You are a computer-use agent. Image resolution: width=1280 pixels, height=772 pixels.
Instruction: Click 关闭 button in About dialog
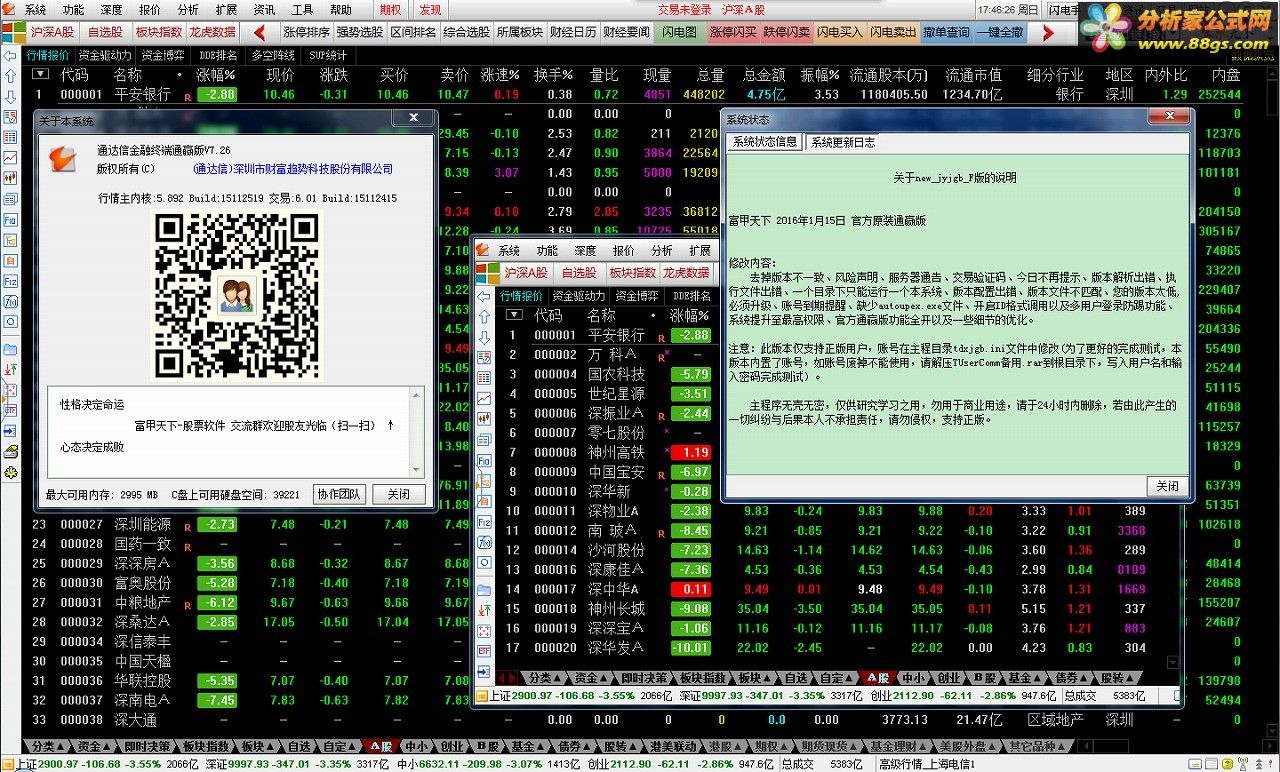click(x=398, y=494)
